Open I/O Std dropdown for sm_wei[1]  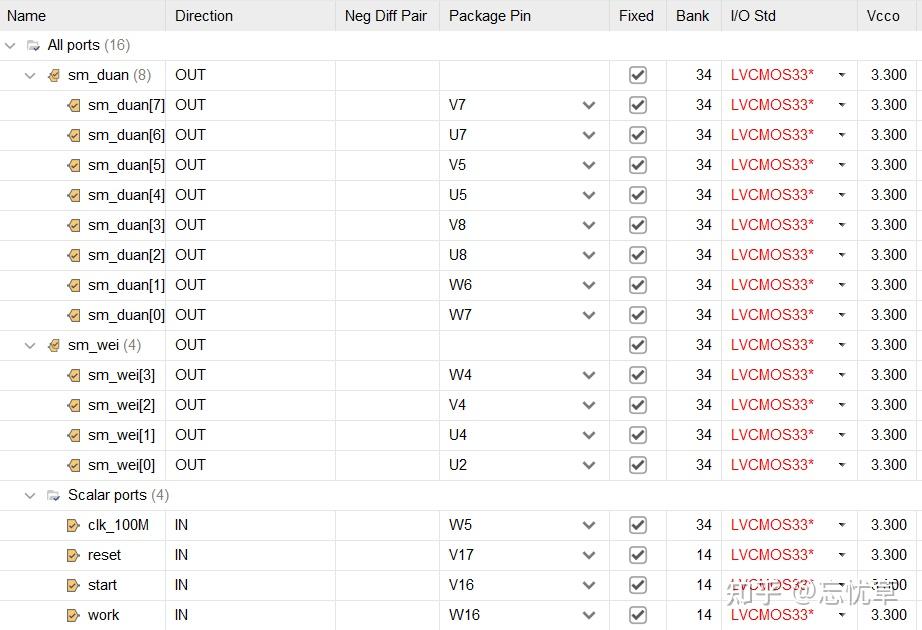(842, 435)
